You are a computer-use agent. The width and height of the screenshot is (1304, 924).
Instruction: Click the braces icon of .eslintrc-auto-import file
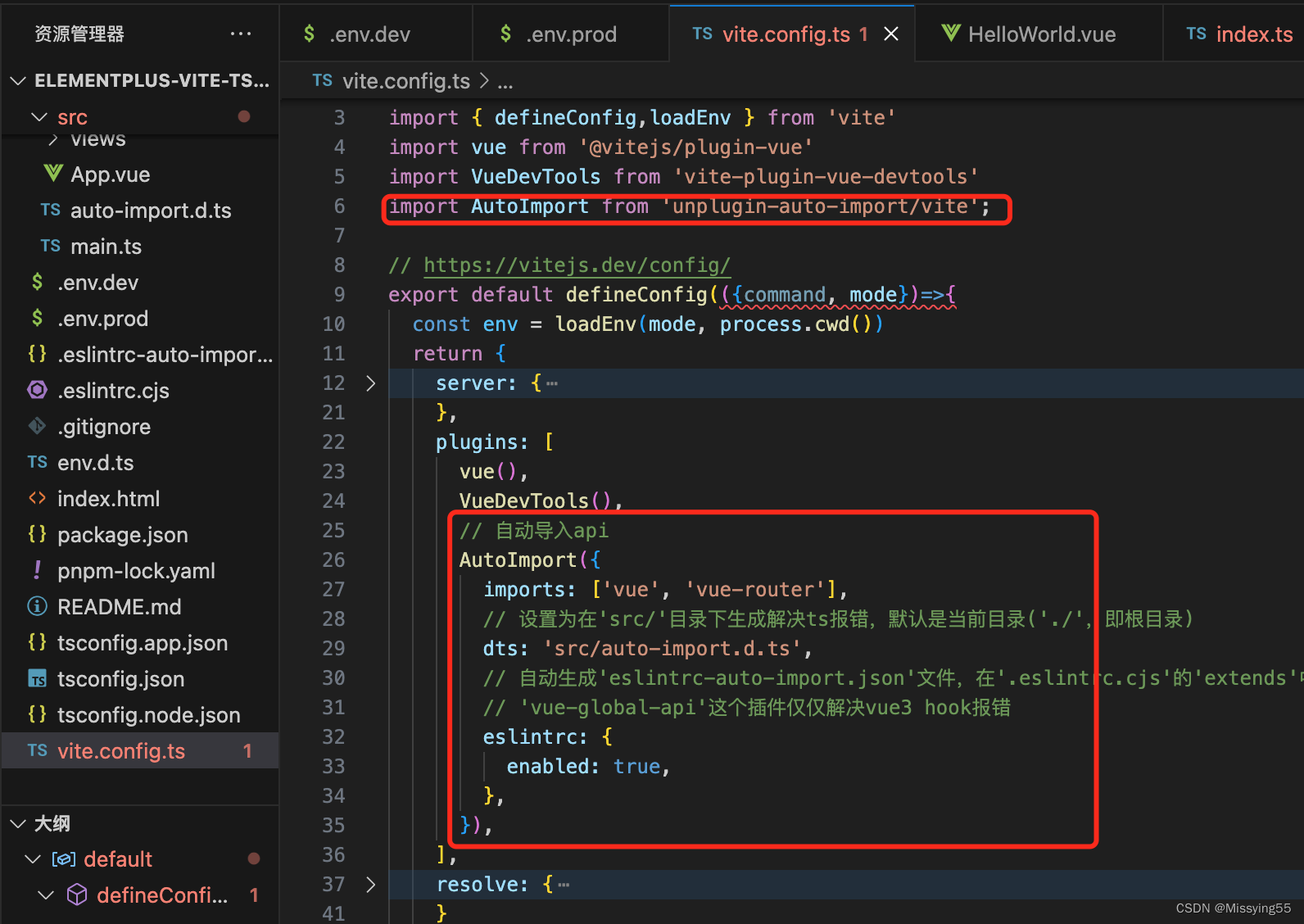tap(38, 354)
